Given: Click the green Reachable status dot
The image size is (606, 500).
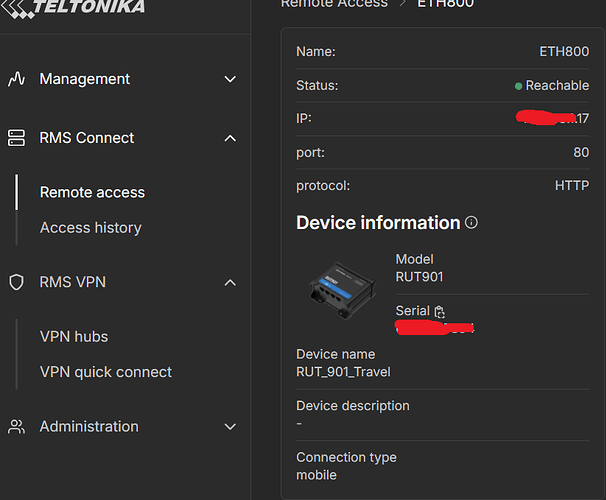Looking at the screenshot, I should pos(518,86).
